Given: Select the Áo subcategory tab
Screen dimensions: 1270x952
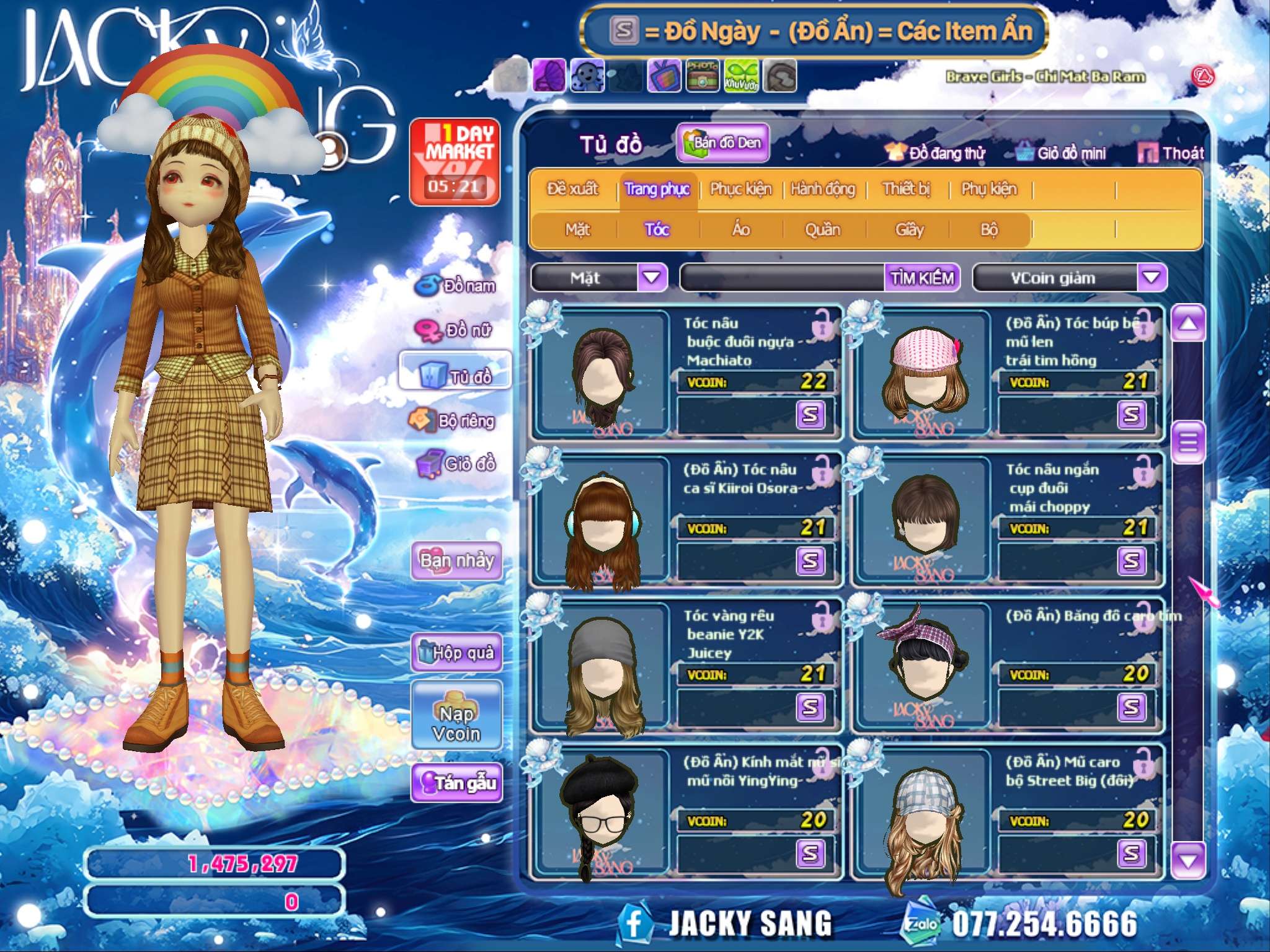Looking at the screenshot, I should [741, 229].
